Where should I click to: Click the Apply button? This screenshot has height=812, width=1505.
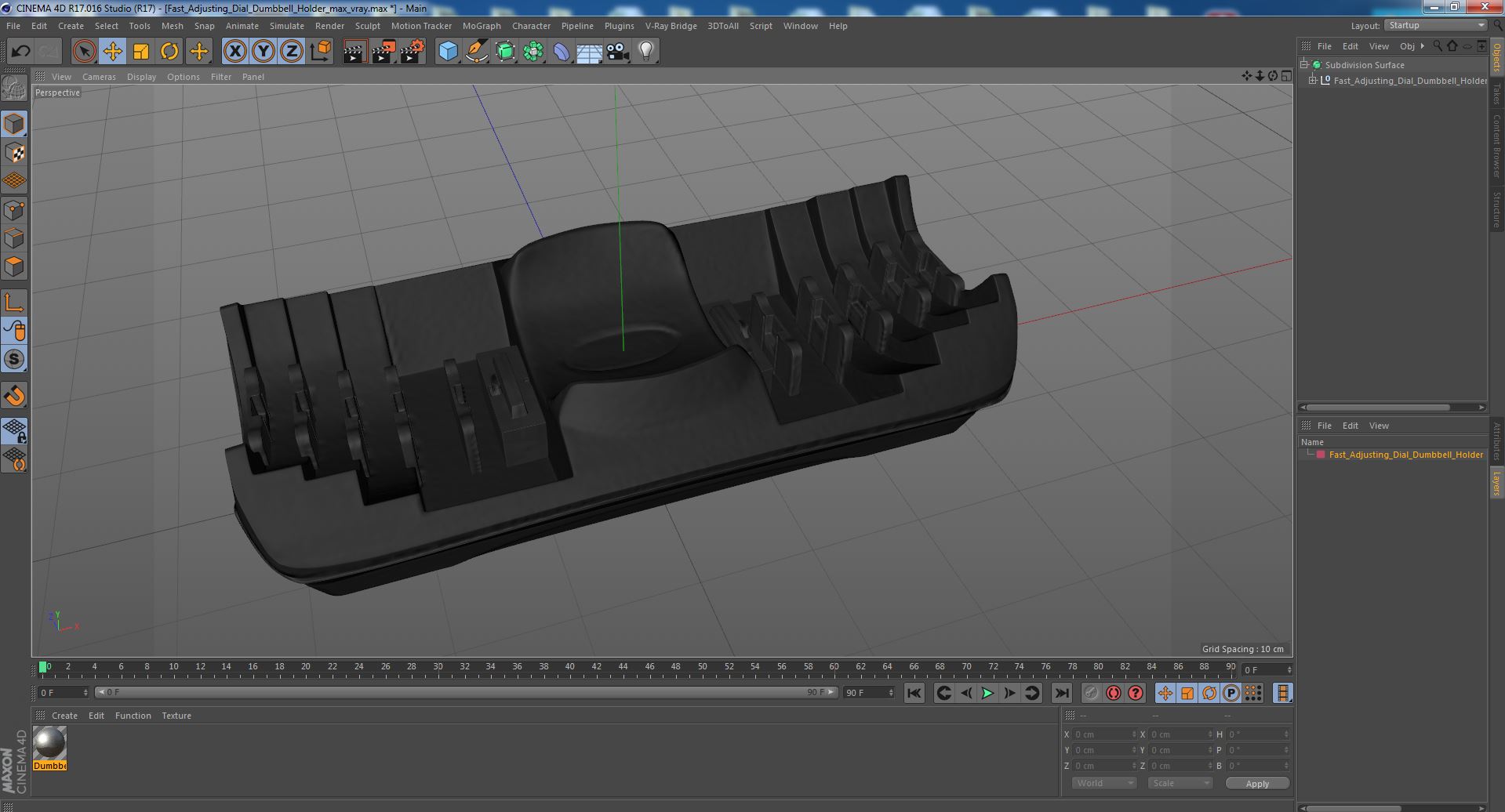[x=1257, y=783]
